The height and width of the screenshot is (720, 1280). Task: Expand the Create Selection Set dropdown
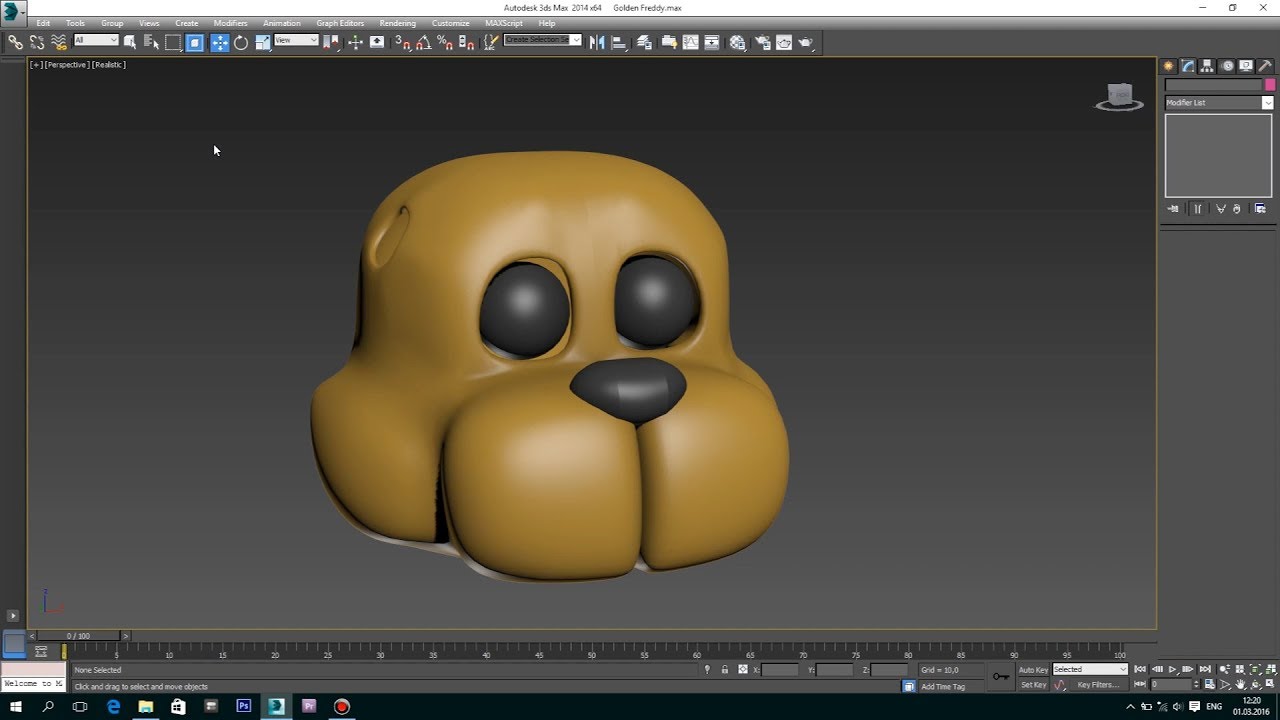[x=576, y=40]
